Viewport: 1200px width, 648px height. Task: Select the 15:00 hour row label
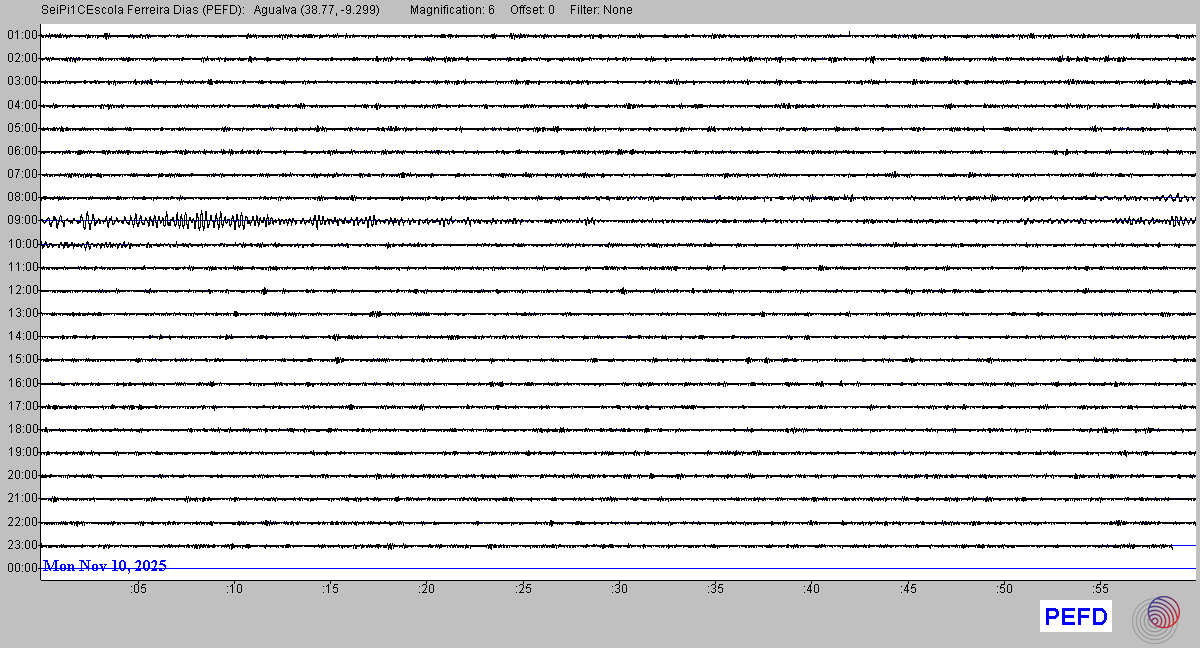coord(21,359)
